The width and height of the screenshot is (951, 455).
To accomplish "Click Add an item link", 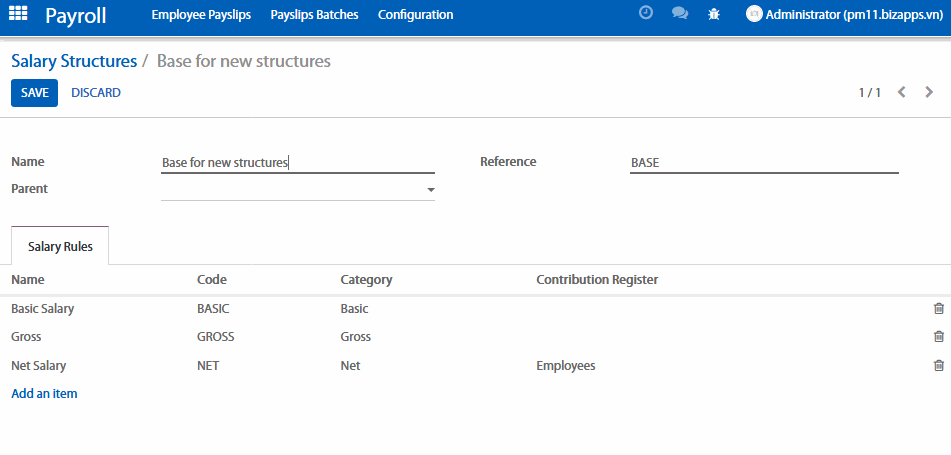I will (44, 394).
